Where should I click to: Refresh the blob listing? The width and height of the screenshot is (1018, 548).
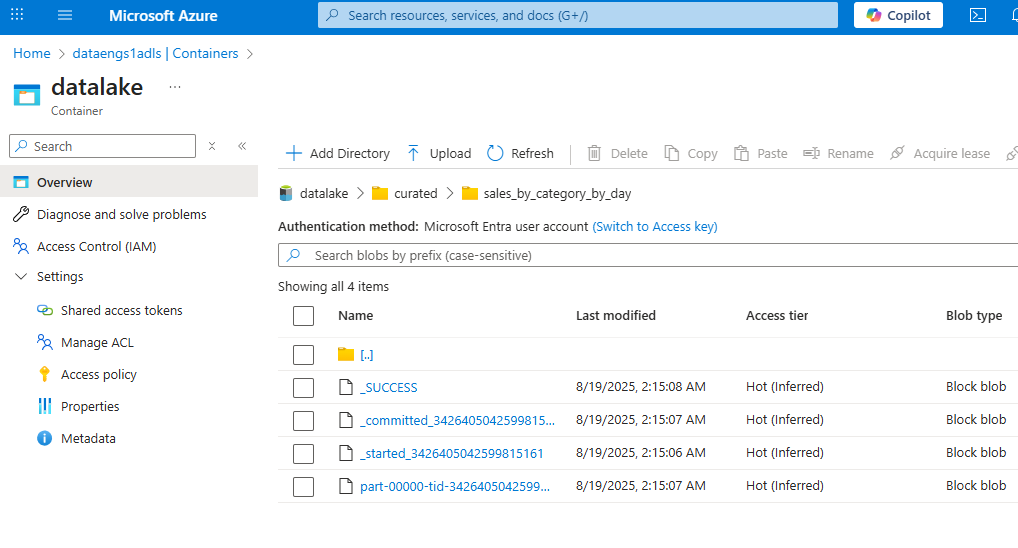click(521, 153)
